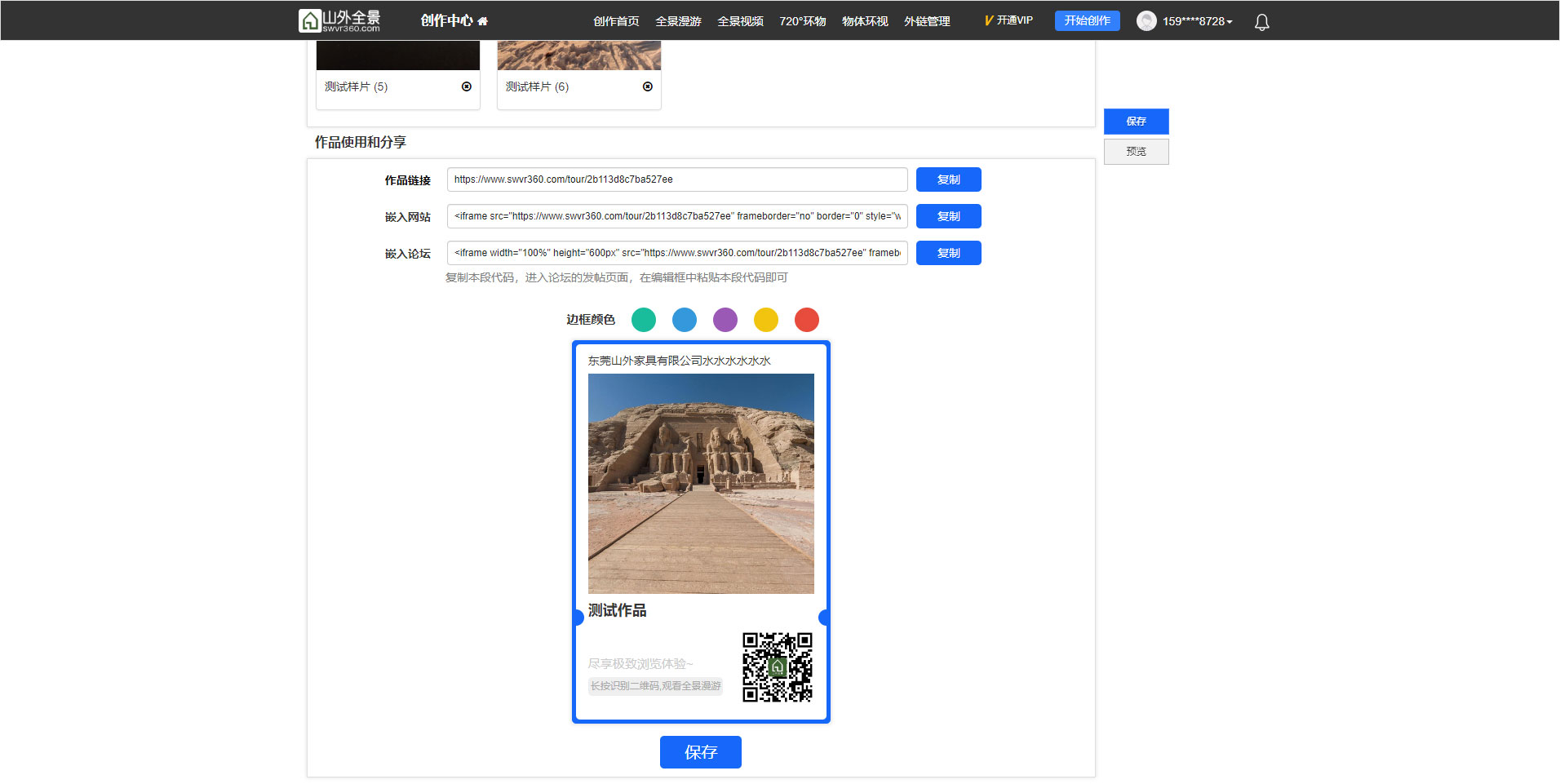Open the 全景漫游 menu
The image size is (1560, 784).
point(678,21)
